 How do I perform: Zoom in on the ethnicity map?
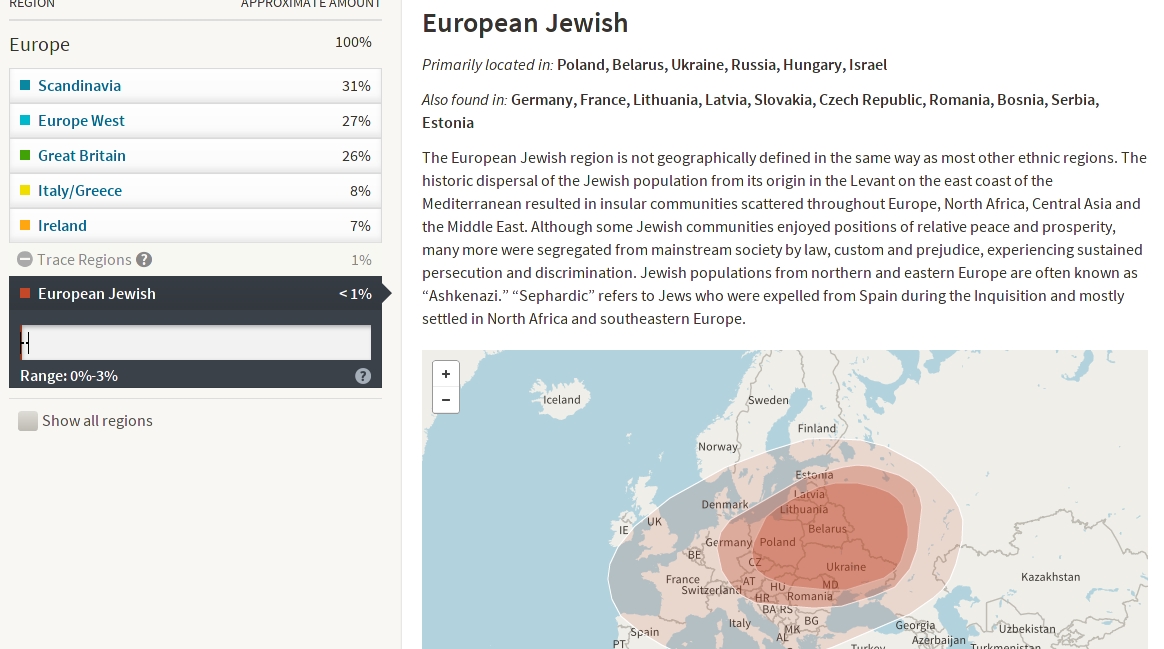[445, 374]
